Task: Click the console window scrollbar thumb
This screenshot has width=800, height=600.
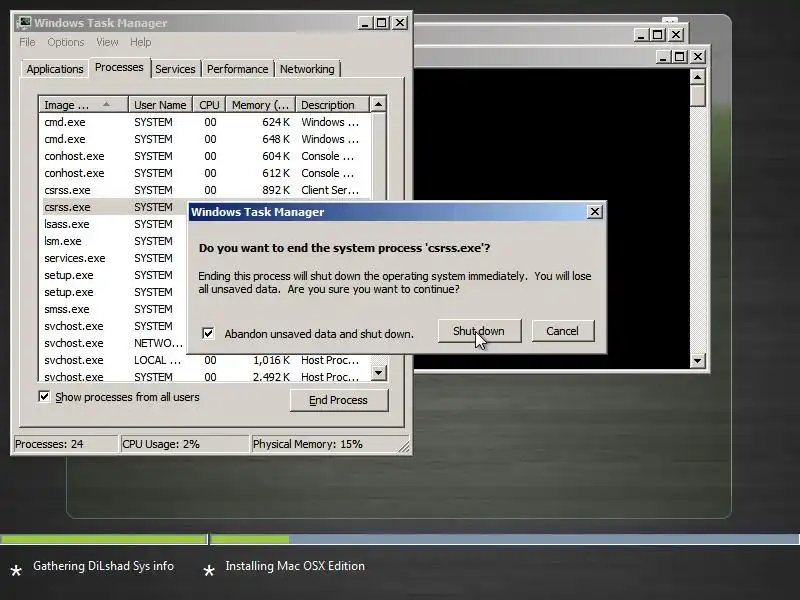Action: click(x=697, y=96)
